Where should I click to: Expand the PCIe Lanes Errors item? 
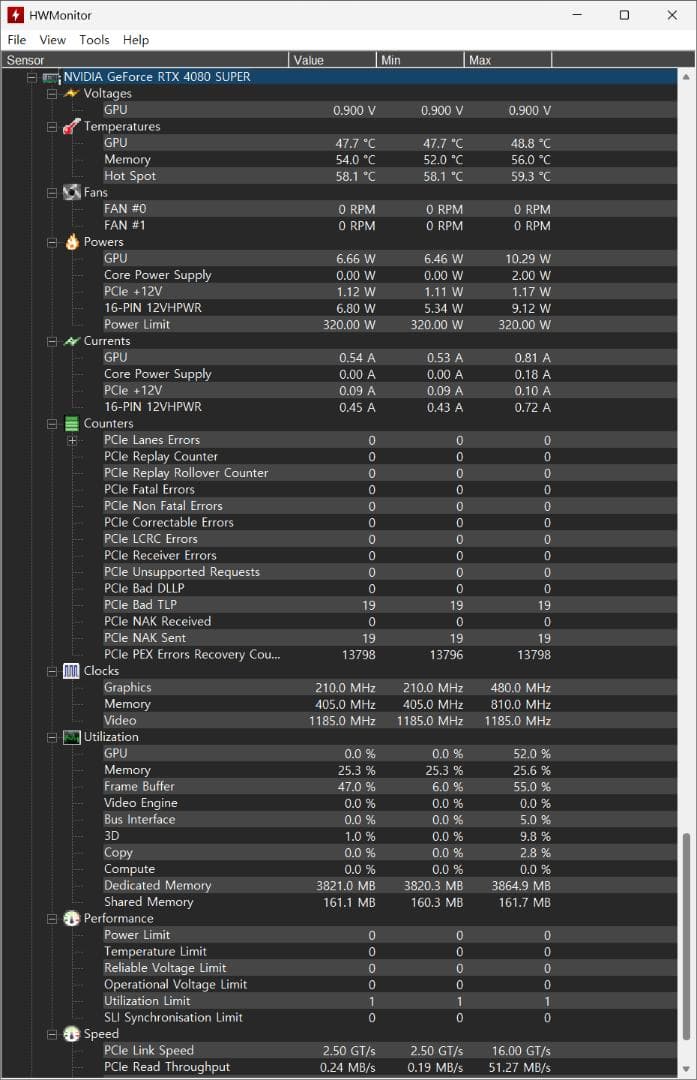coord(72,440)
